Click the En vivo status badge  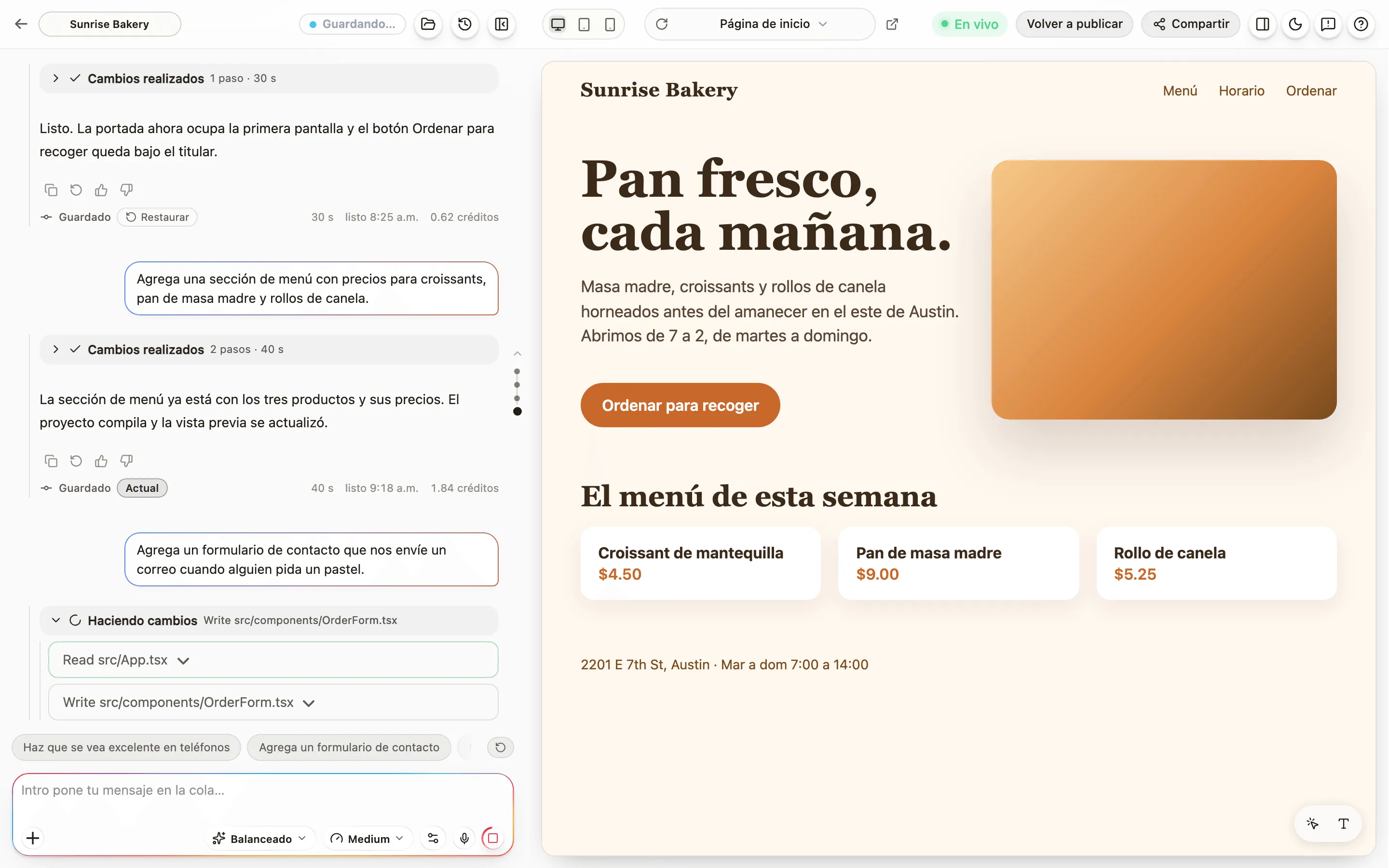(969, 24)
